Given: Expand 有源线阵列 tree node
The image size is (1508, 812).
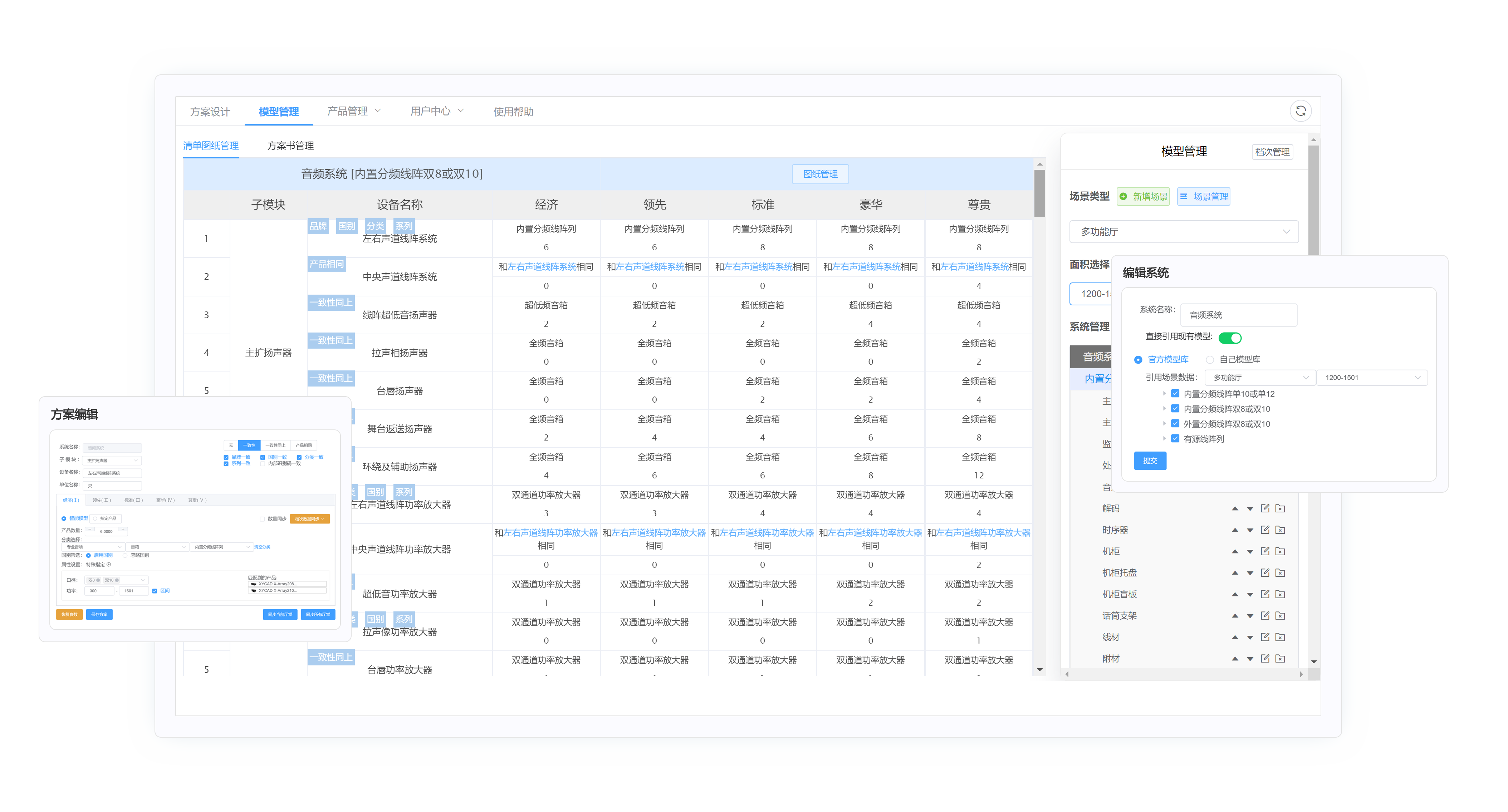Looking at the screenshot, I should click(1164, 438).
